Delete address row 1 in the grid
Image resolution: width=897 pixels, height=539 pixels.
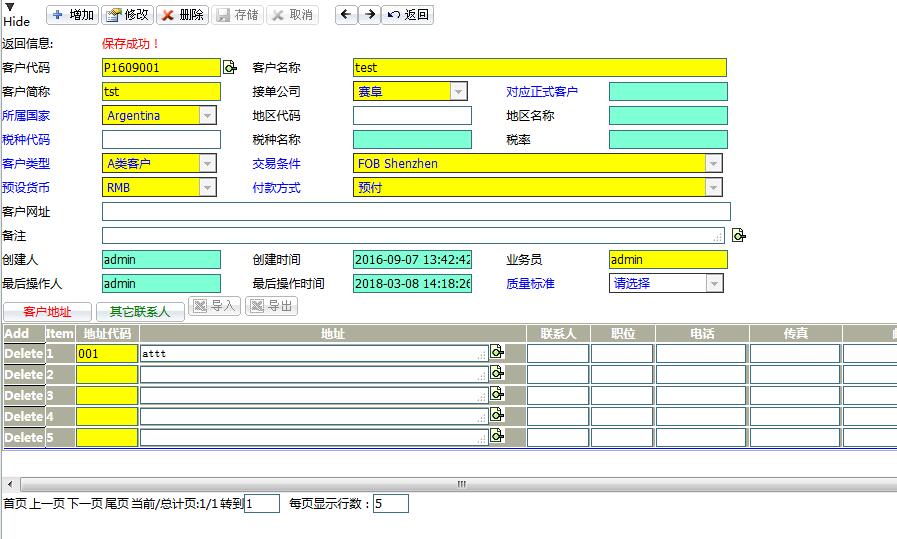pos(23,353)
